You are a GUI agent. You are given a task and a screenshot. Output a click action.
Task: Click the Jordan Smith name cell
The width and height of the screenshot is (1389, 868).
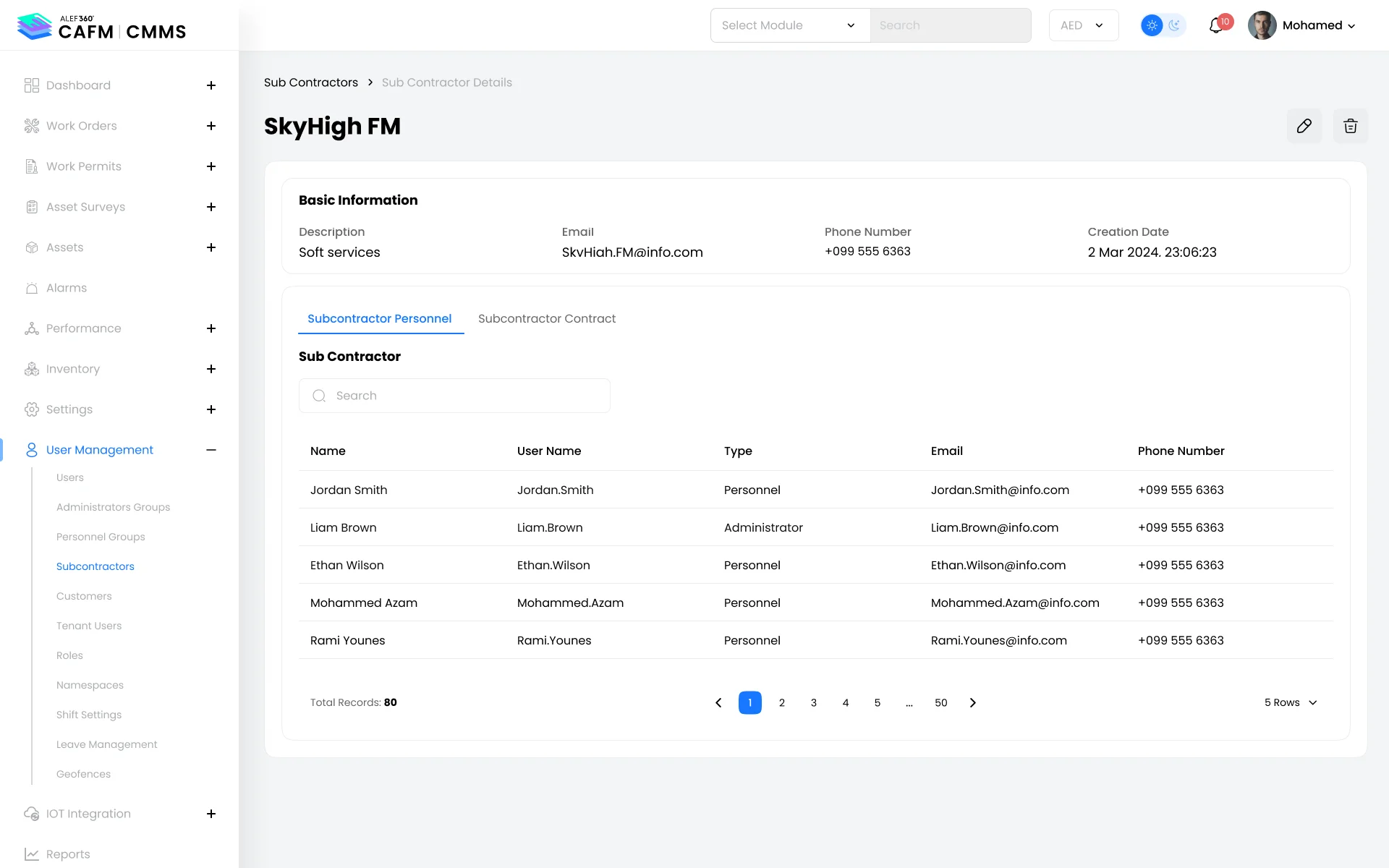(349, 490)
